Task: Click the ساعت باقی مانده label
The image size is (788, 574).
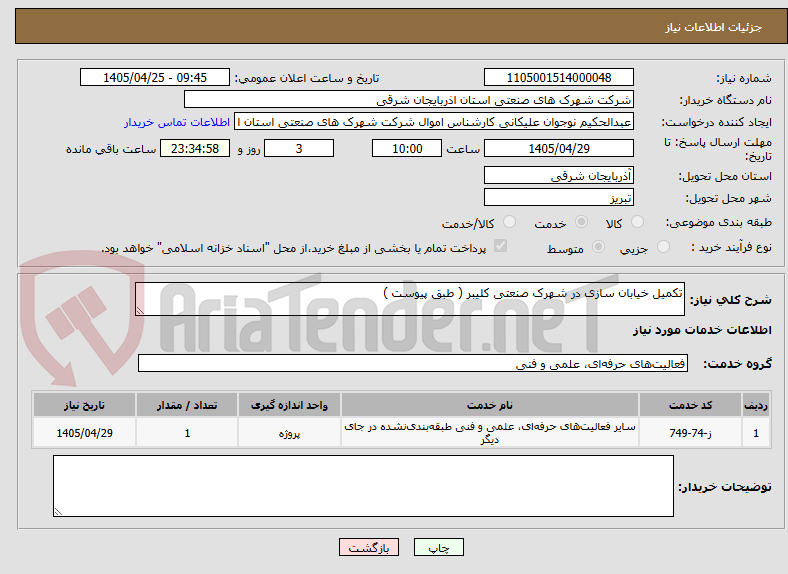Action: click(x=111, y=149)
